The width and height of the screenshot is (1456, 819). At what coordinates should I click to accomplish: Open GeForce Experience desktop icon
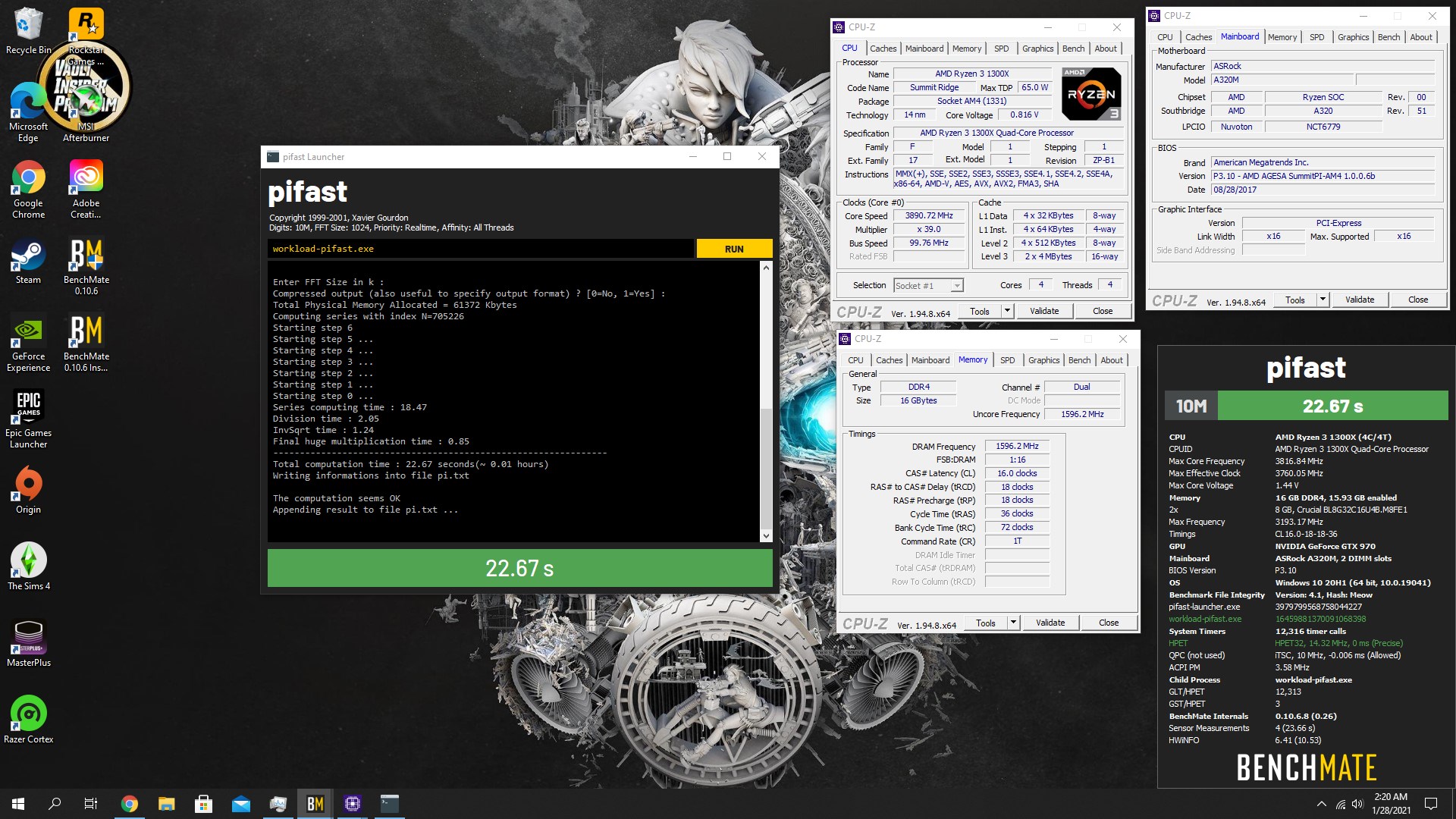(x=28, y=343)
